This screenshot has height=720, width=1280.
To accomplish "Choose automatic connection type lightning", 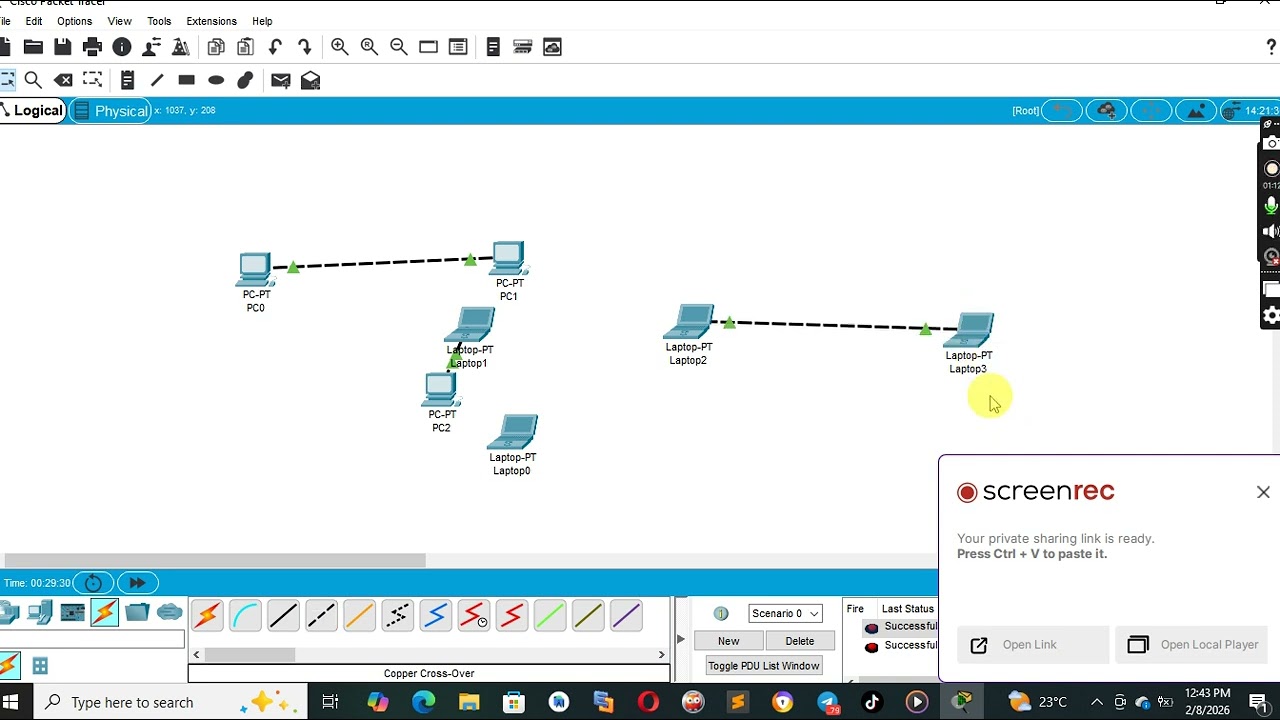I will point(207,616).
